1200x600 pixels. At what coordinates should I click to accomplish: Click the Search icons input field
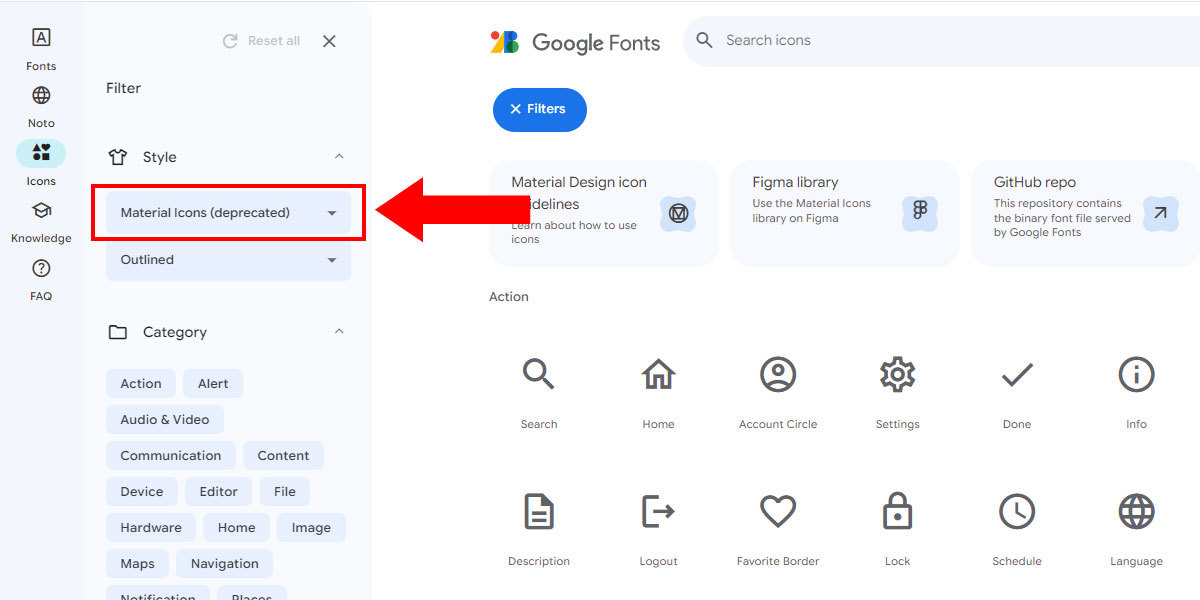pyautogui.click(x=940, y=41)
